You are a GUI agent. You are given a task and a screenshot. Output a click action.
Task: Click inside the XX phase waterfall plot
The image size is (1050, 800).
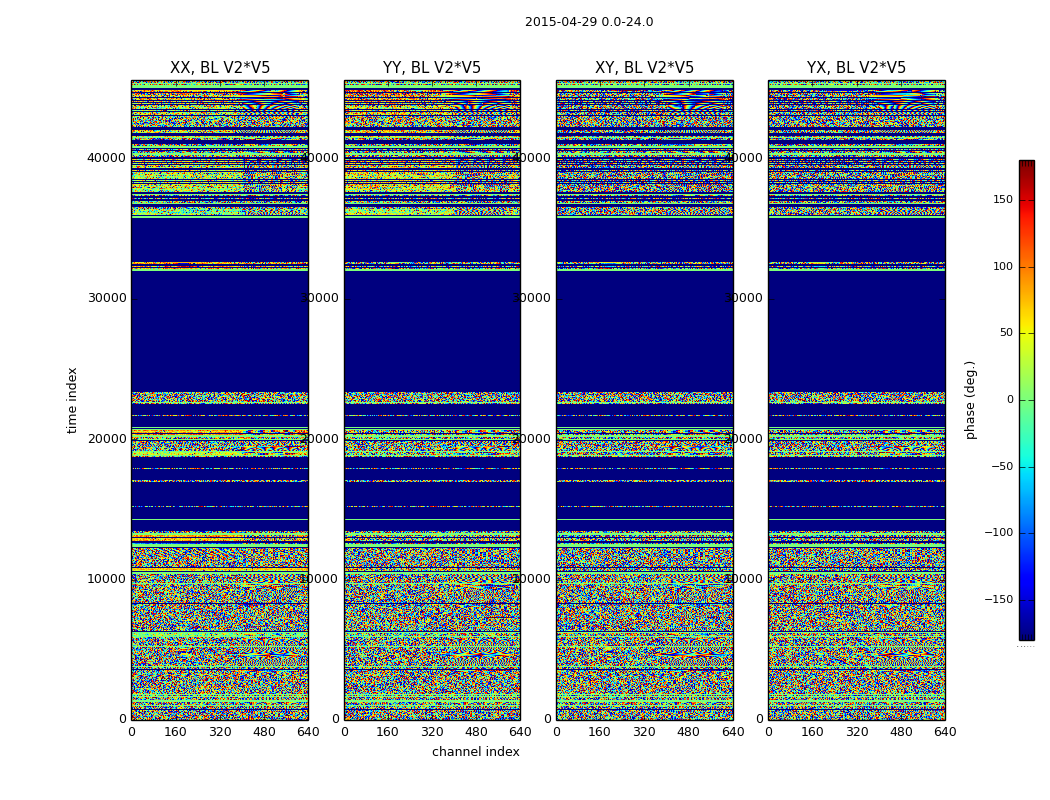[220, 400]
